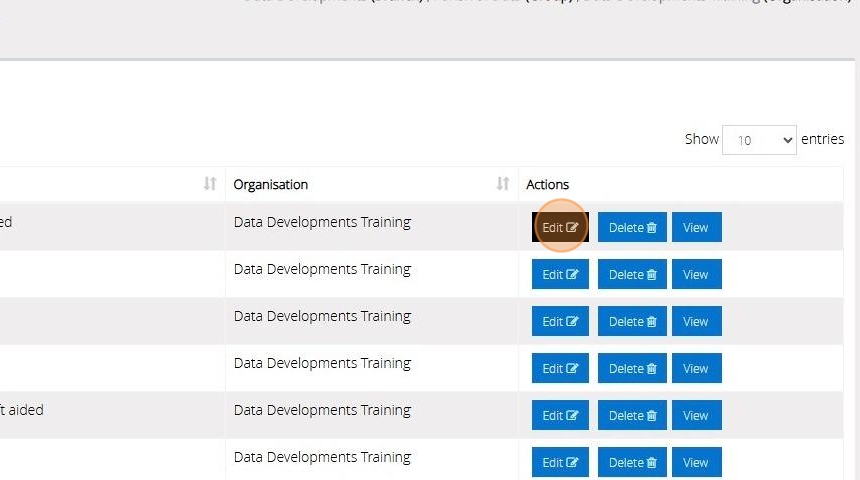
Task: Click Edit in the sixth table row
Action: coord(560,462)
